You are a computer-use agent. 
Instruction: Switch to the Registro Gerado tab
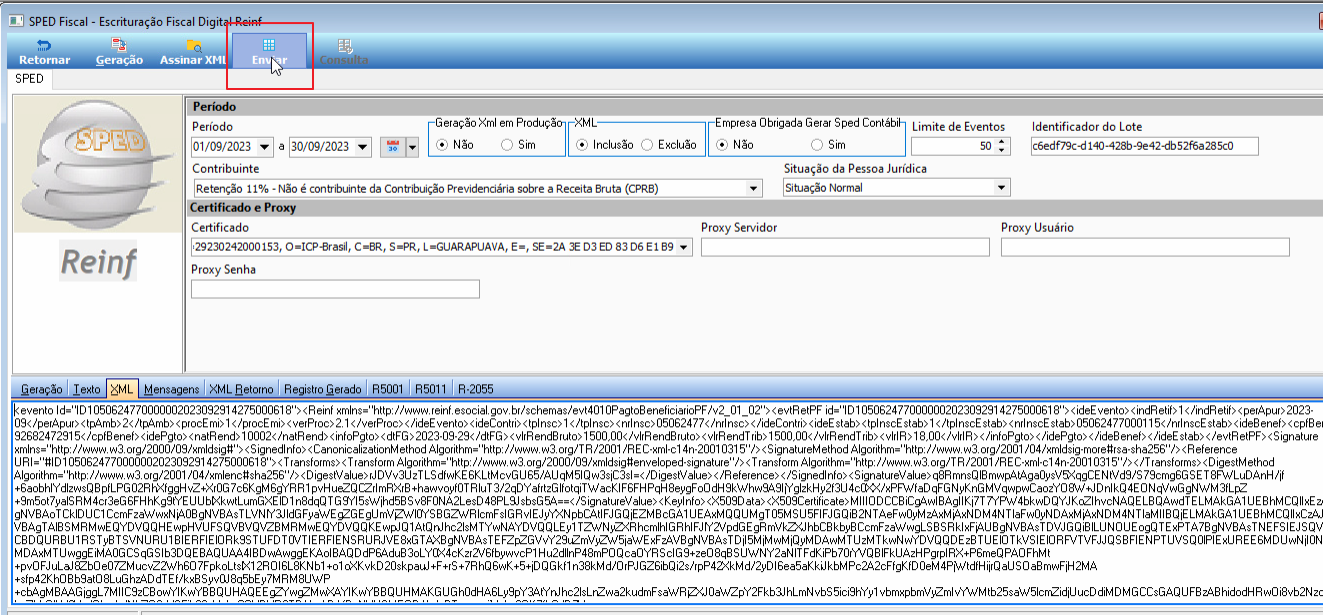click(x=322, y=389)
